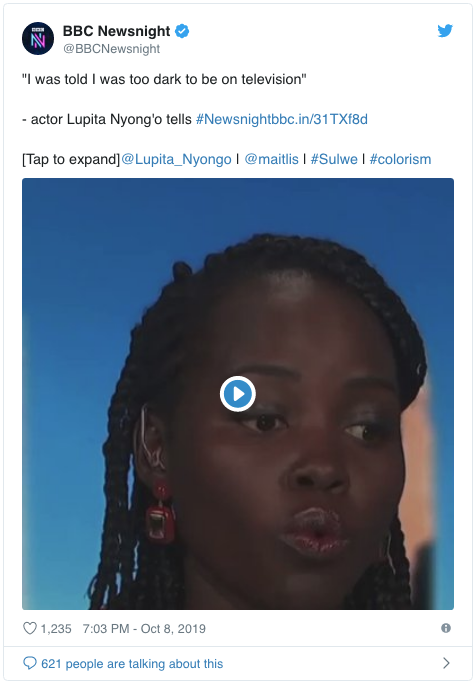Like the tweet with heart icon
Screen dimensions: 476x684
[30, 628]
